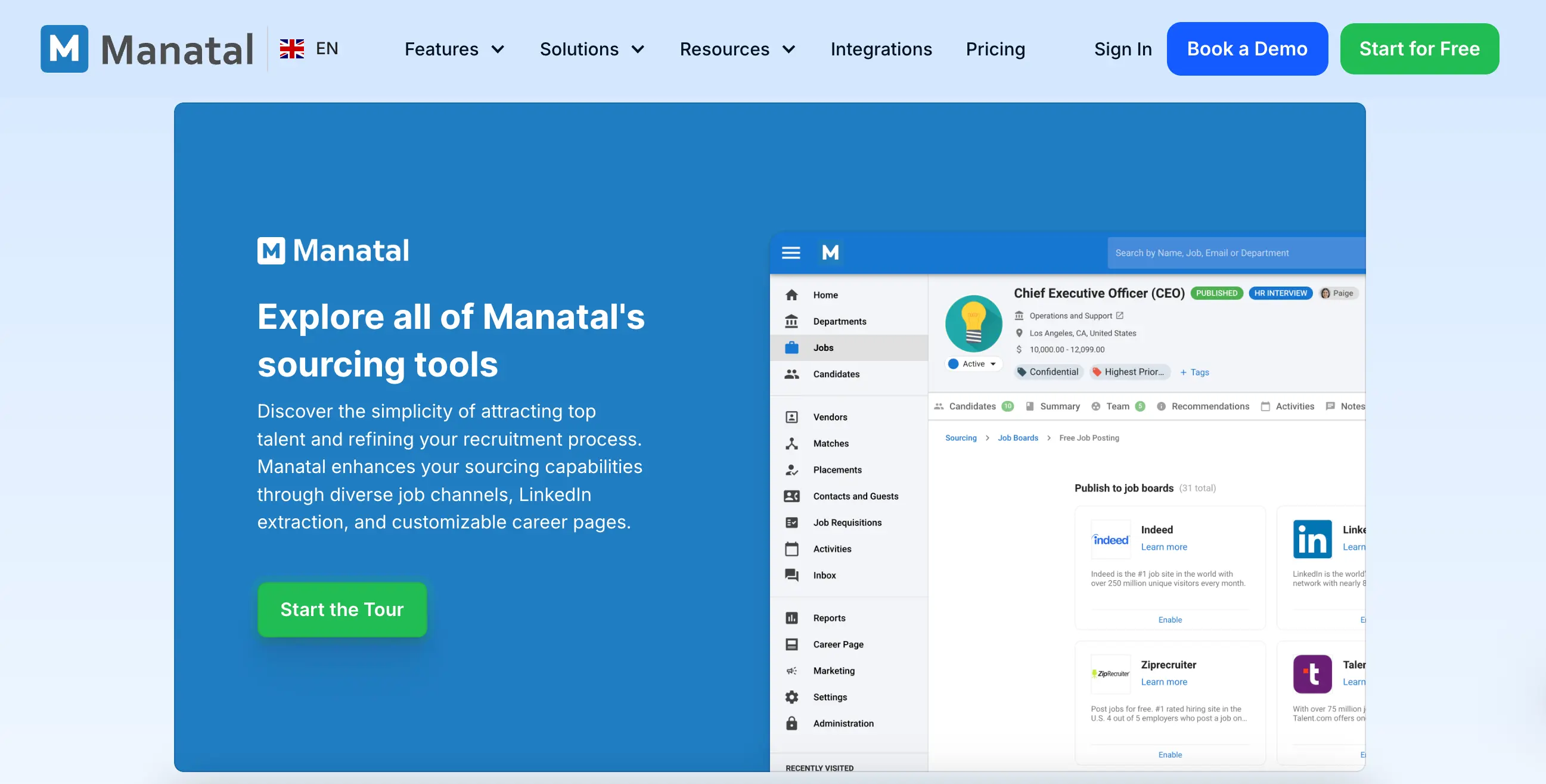Open the Pricing menu item
1546x784 pixels.
[x=995, y=49]
